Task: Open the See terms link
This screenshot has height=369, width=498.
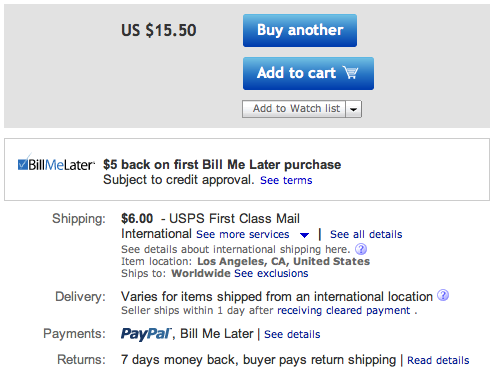Action: (x=286, y=180)
